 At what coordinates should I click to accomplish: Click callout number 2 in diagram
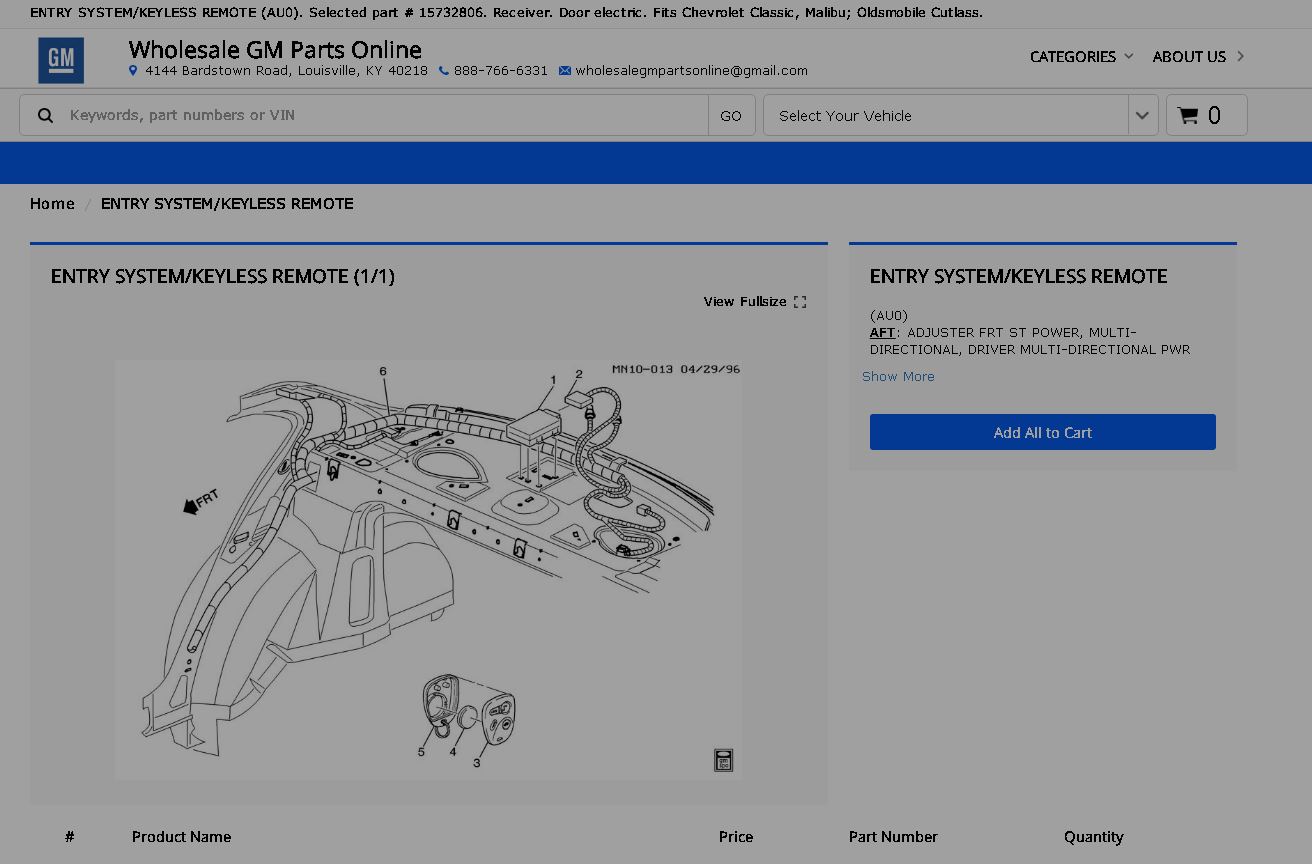[x=579, y=375]
